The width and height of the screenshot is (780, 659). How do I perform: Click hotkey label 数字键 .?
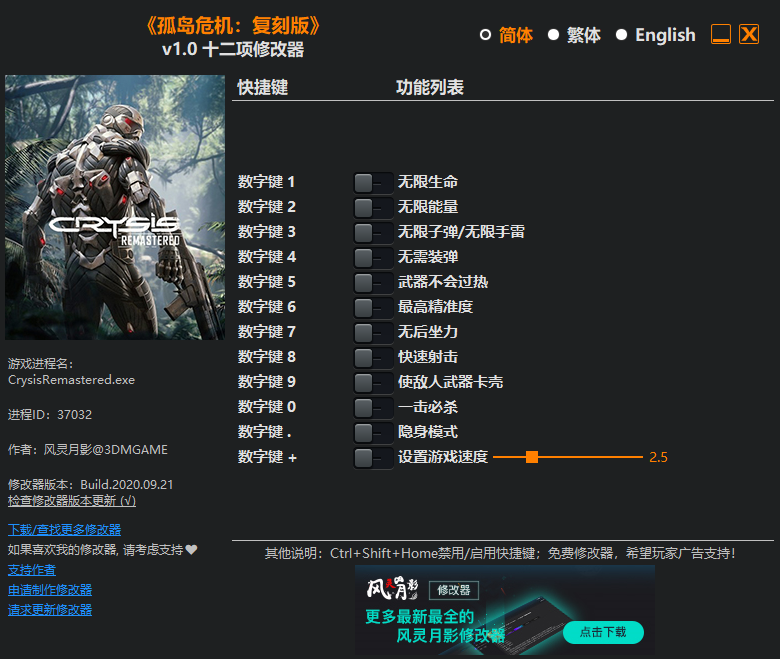265,432
